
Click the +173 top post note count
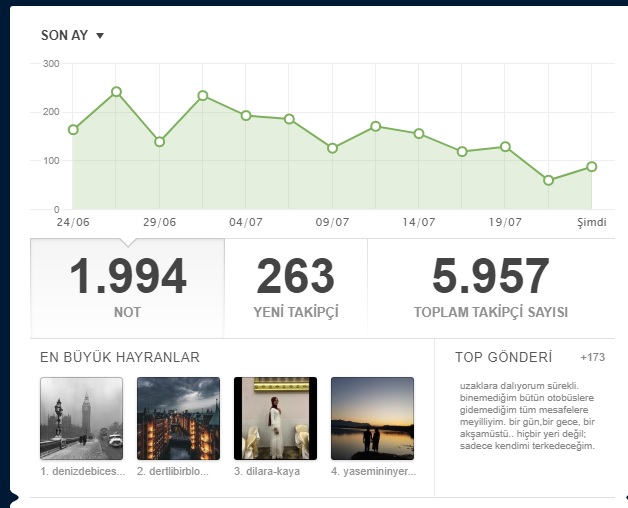tap(592, 357)
